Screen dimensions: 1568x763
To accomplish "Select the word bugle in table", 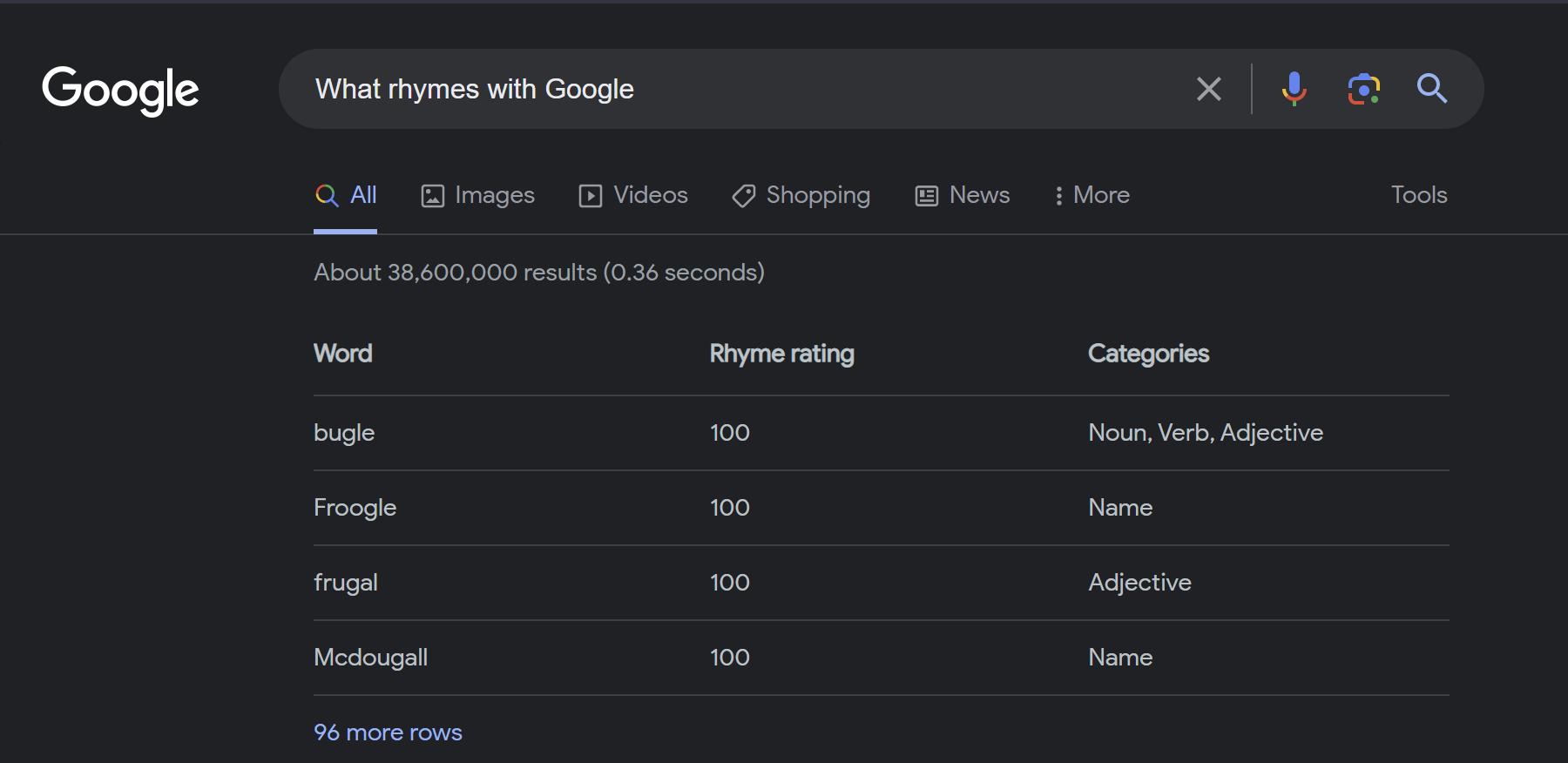I will click(x=344, y=433).
